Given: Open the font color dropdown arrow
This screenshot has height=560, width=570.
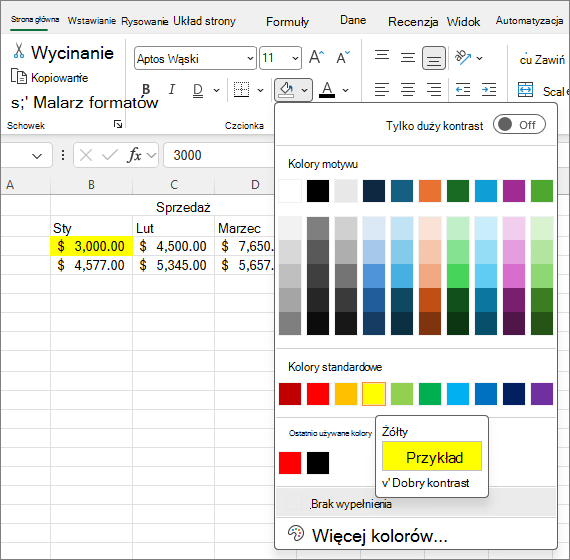Looking at the screenshot, I should (x=345, y=90).
